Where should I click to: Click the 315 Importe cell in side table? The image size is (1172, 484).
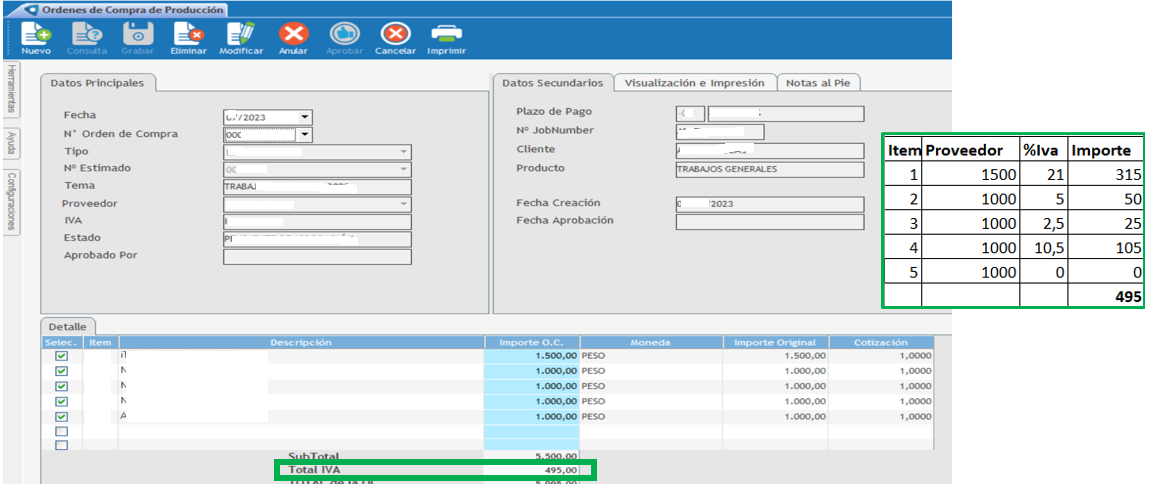click(x=1105, y=175)
